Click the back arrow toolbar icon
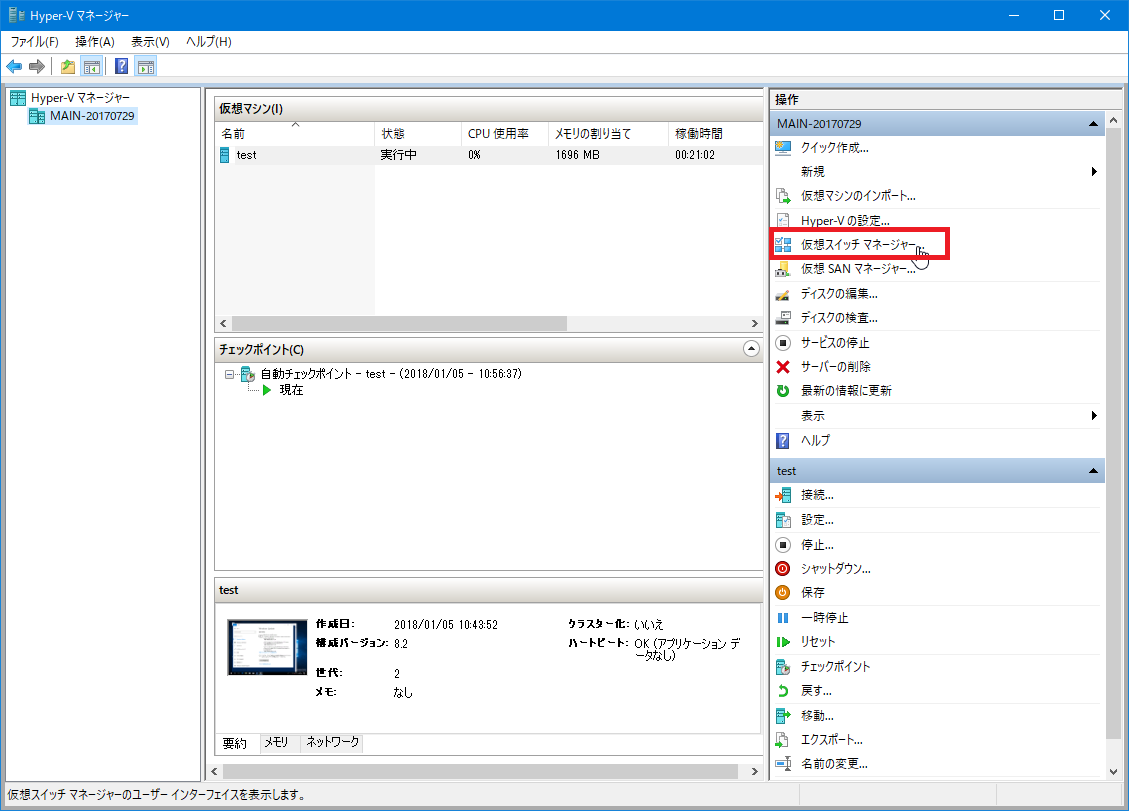Viewport: 1129px width, 811px height. pos(14,67)
